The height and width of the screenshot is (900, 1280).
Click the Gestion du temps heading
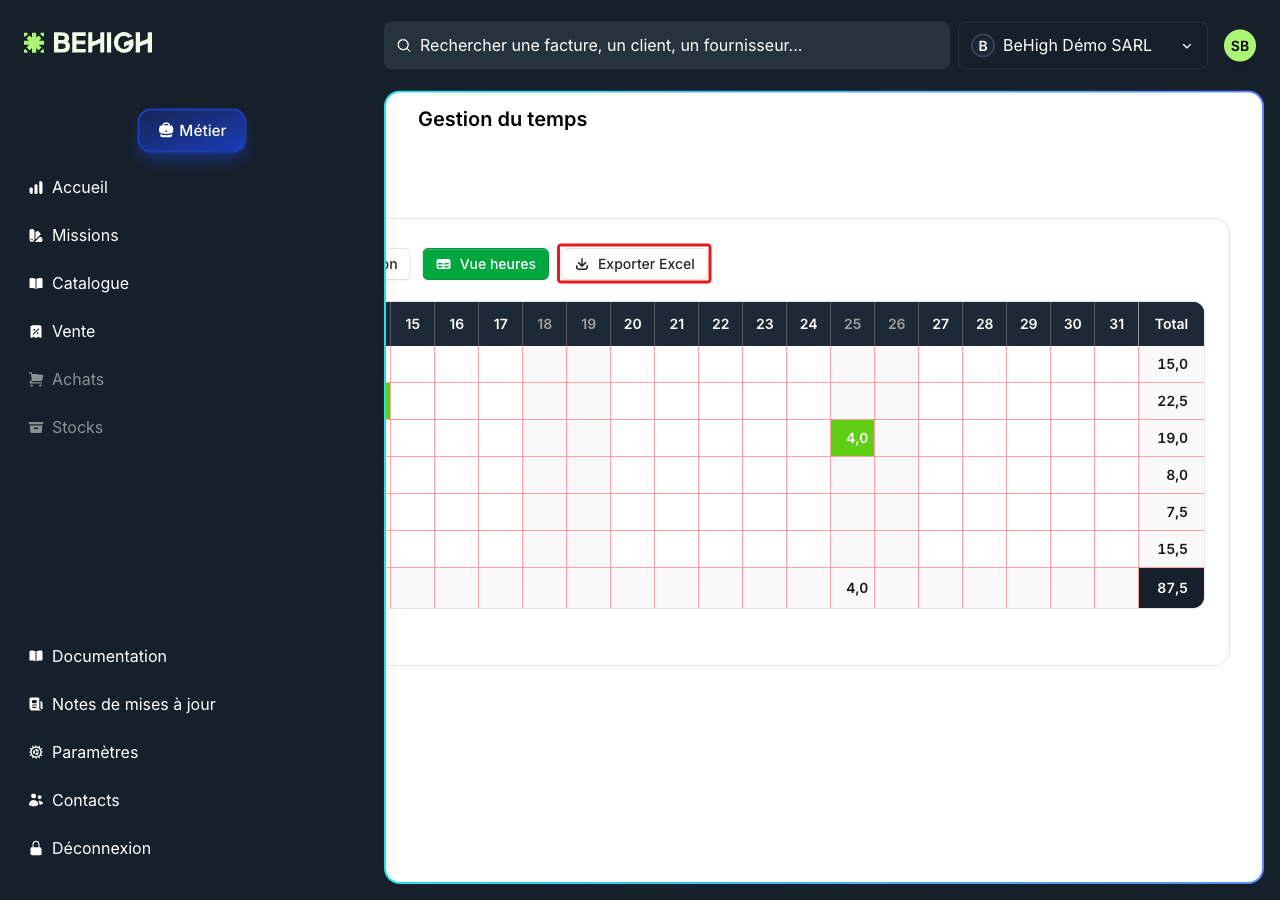(502, 119)
